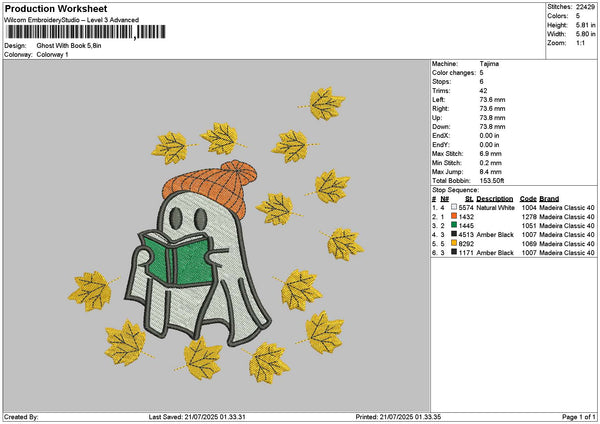Viewport: 600px width, 424px height.
Task: Click thread code '1069' in the stop table
Action: (529, 244)
